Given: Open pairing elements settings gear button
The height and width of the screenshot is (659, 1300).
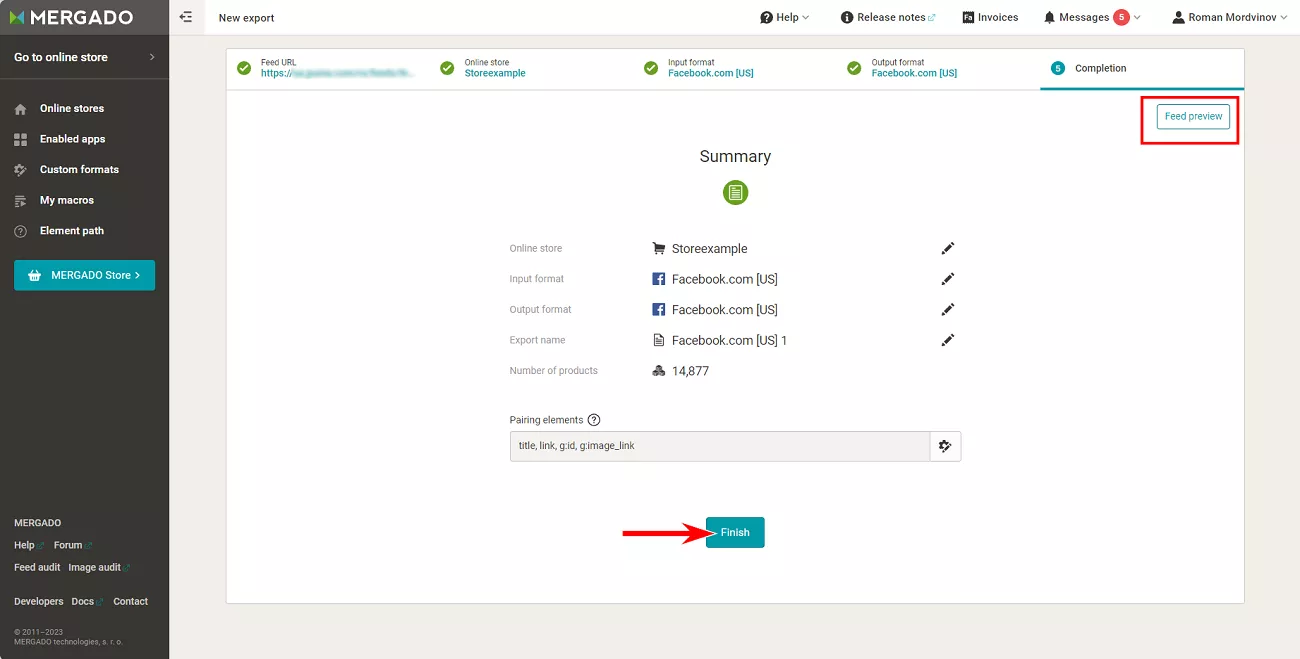Looking at the screenshot, I should 945,446.
